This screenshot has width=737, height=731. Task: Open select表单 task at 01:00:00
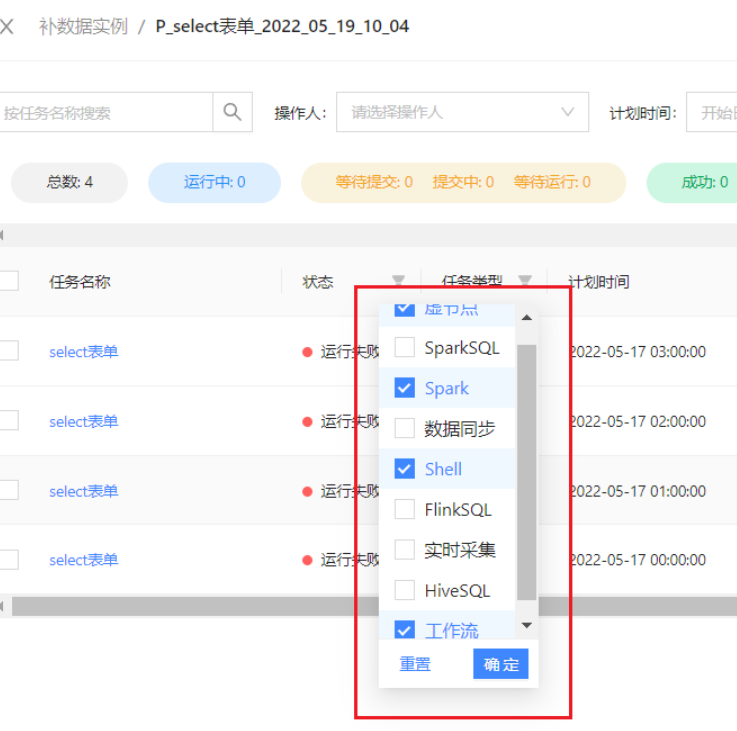84,491
